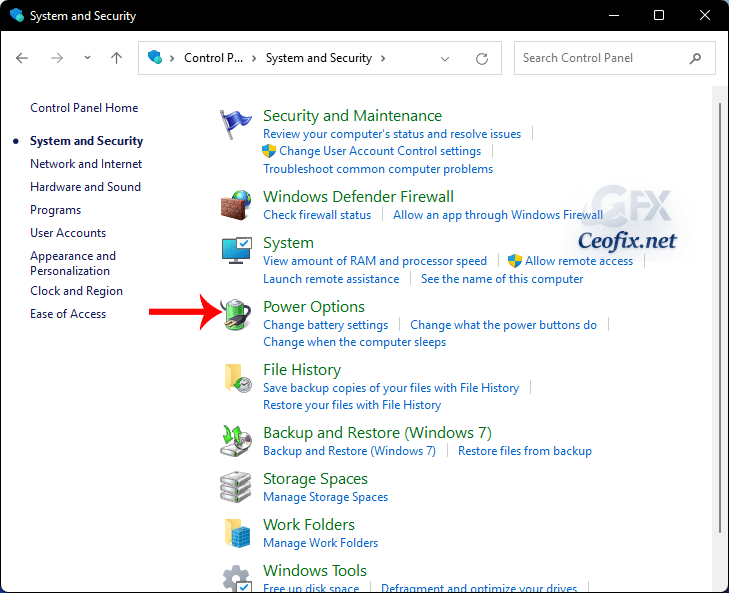Viewport: 729px width, 593px height.
Task: Click Change what the power buttons do
Action: 503,325
